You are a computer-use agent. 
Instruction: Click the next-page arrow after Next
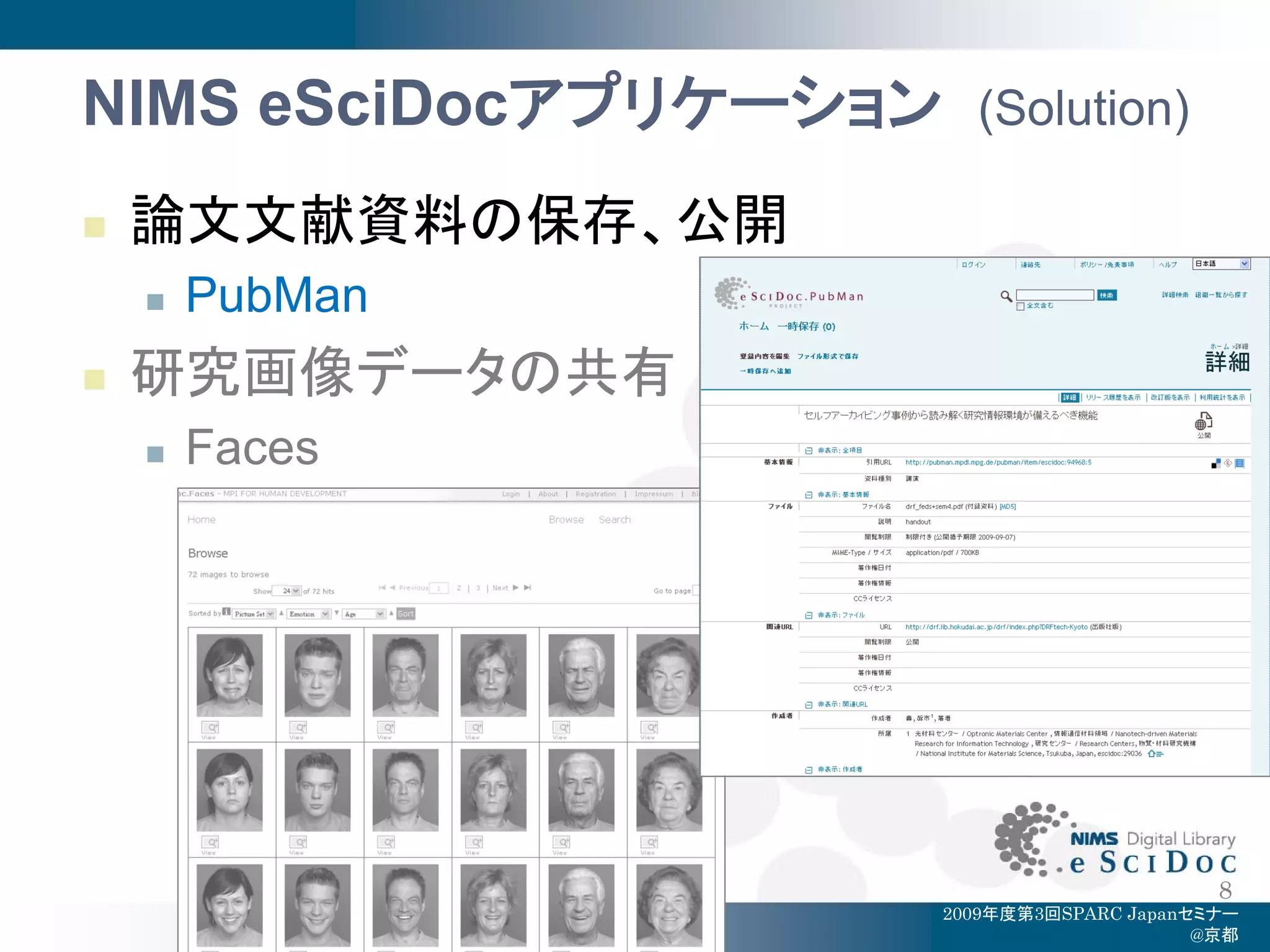(516, 588)
